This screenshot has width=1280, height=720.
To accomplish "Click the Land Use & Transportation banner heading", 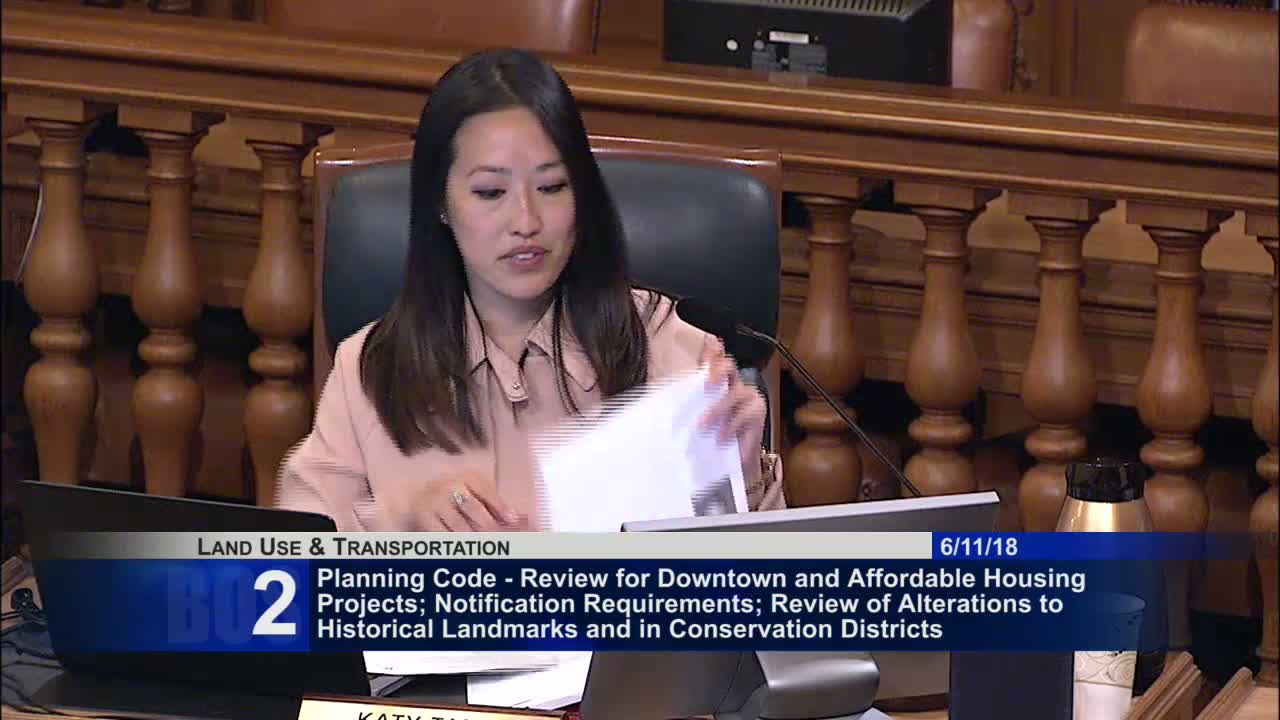I will (353, 547).
